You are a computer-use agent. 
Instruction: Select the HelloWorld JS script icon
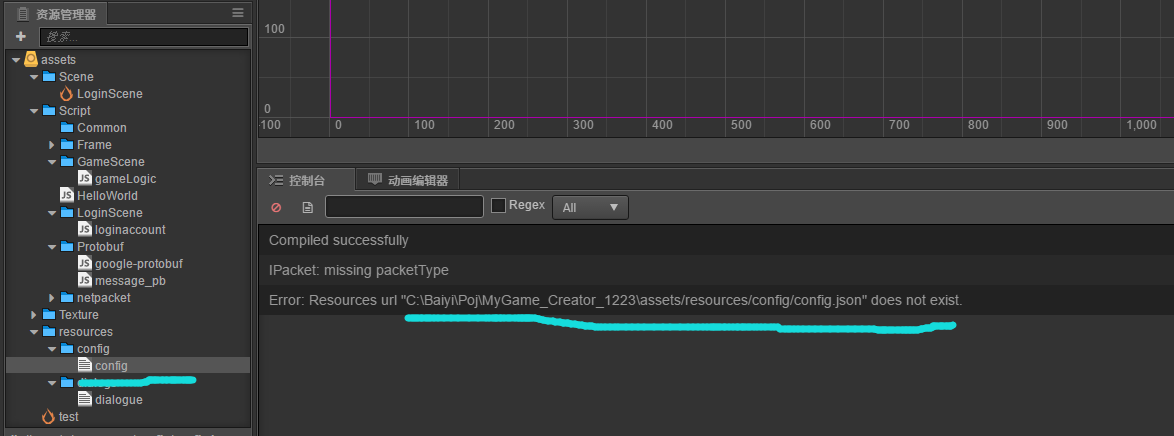pos(67,196)
